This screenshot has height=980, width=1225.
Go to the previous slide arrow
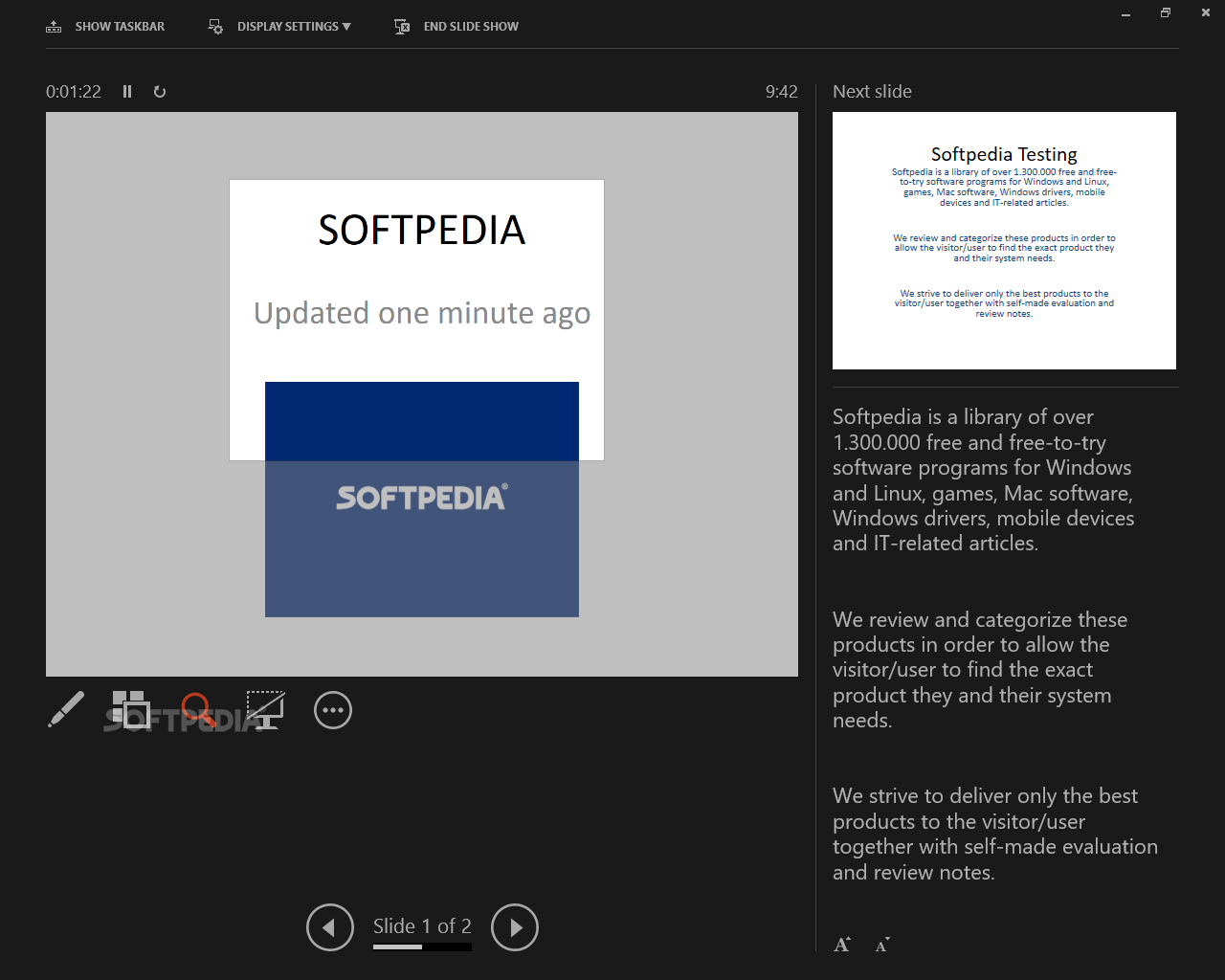(330, 927)
